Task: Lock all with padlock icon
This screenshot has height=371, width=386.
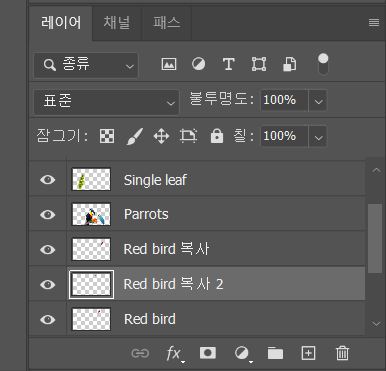Action: 217,136
